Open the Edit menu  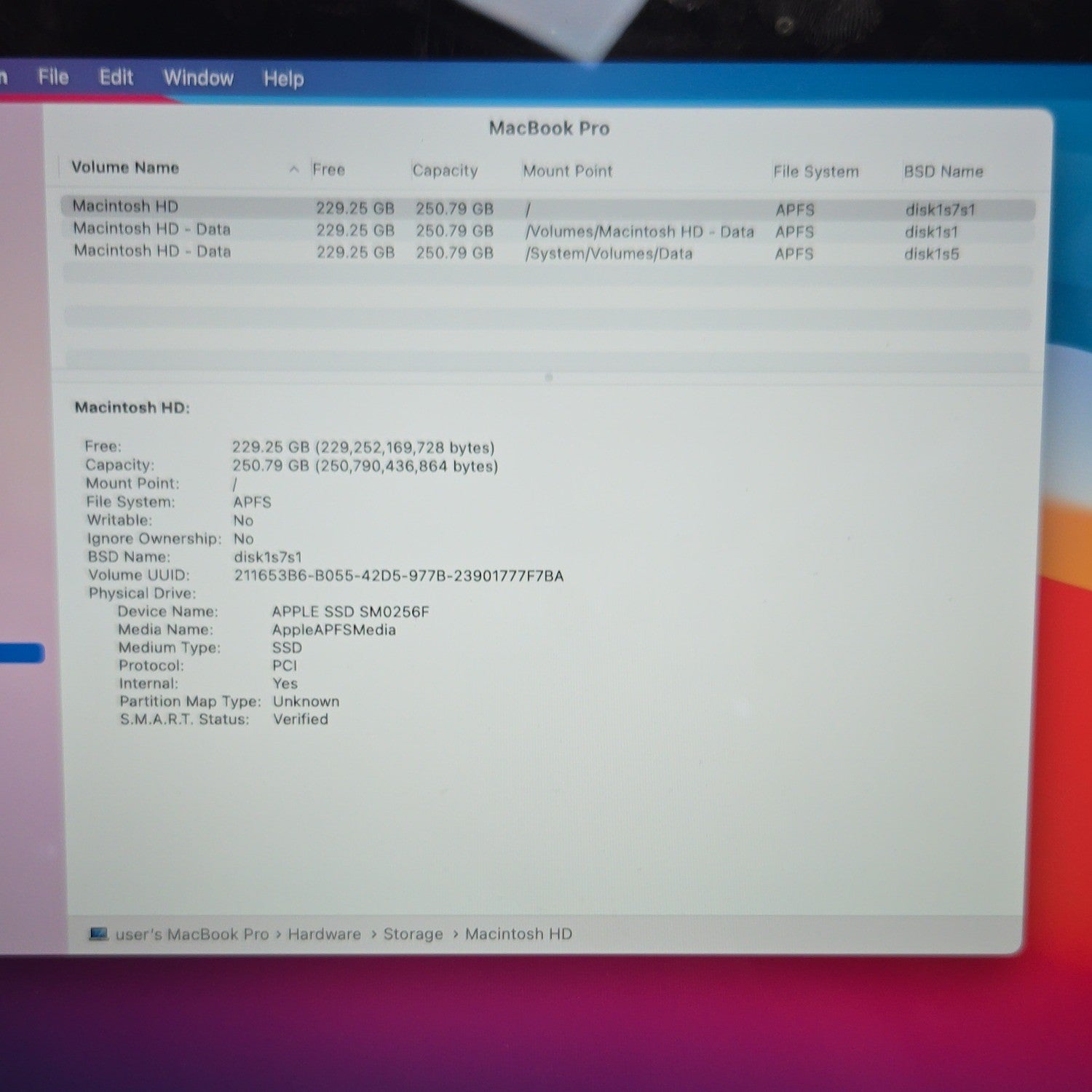click(116, 77)
